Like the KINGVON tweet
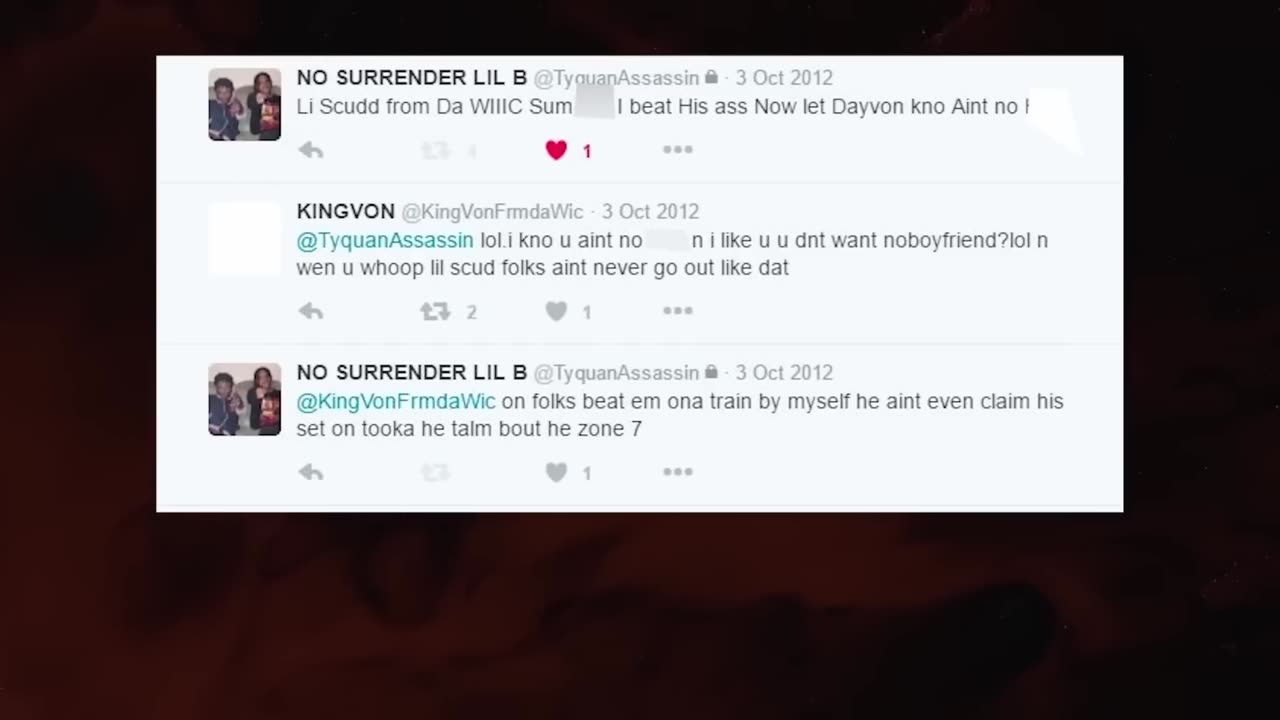This screenshot has height=720, width=1280. coord(557,311)
